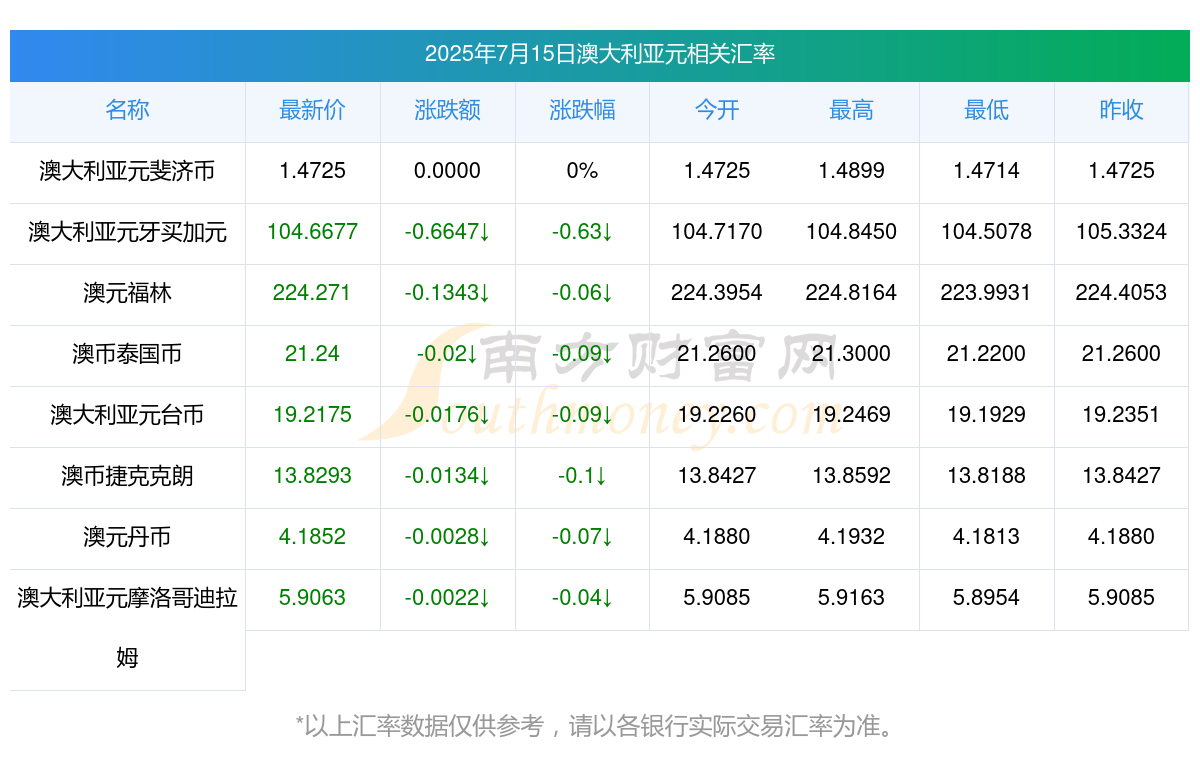Click latest price 19.2175
This screenshot has width=1200, height=757.
tap(312, 415)
